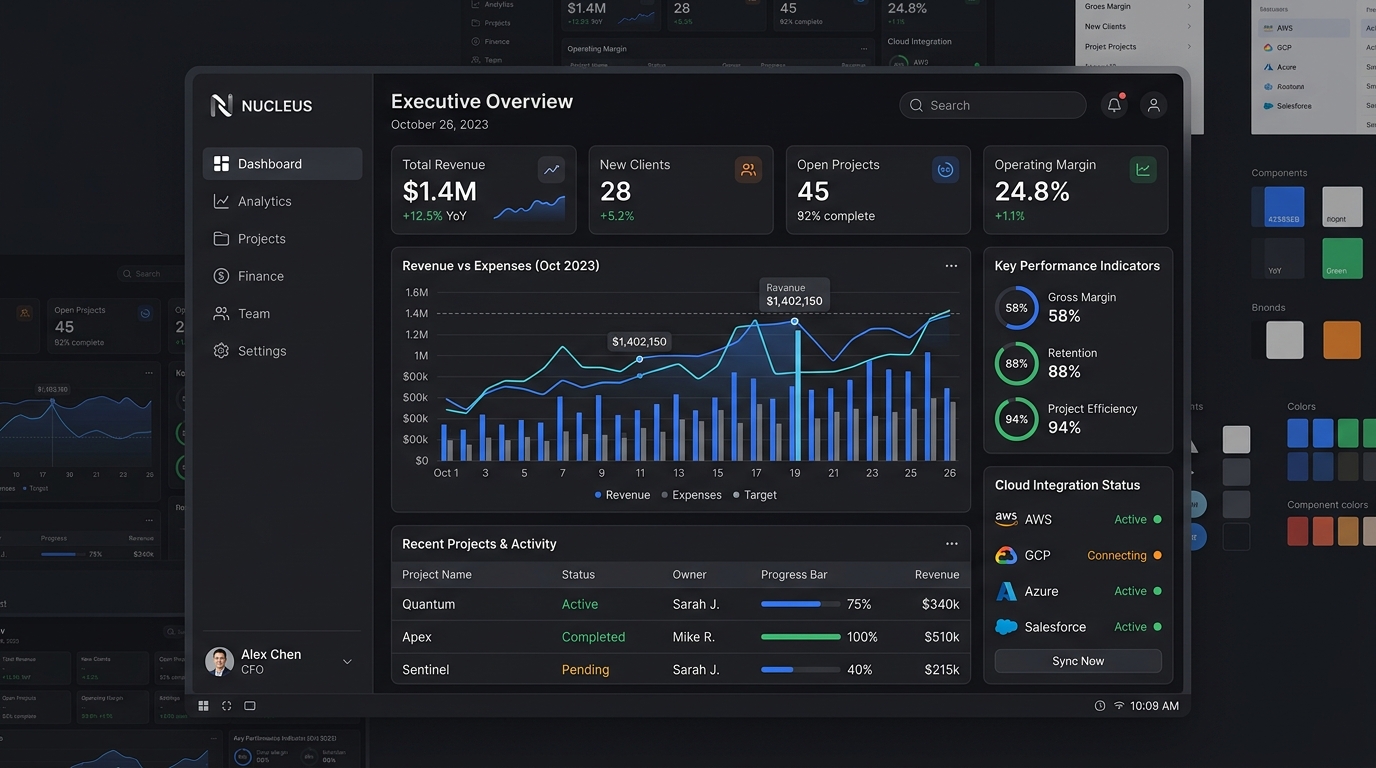Click the Total Revenue trend line icon

[x=551, y=170]
